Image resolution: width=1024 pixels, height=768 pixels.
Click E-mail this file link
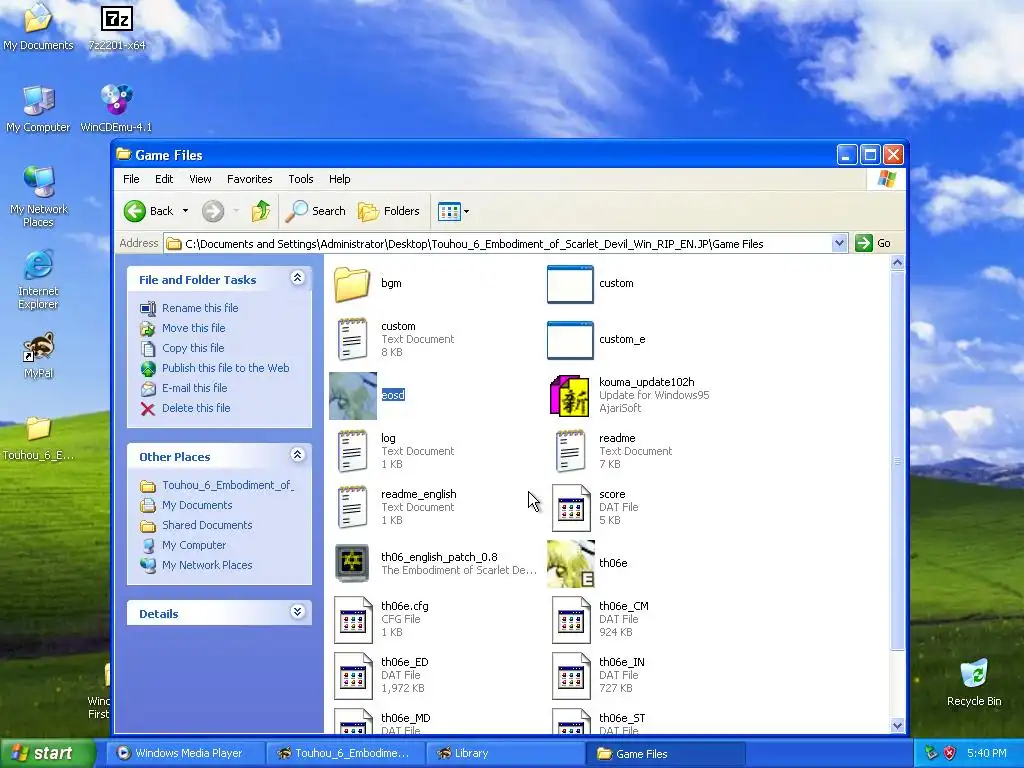tap(195, 388)
